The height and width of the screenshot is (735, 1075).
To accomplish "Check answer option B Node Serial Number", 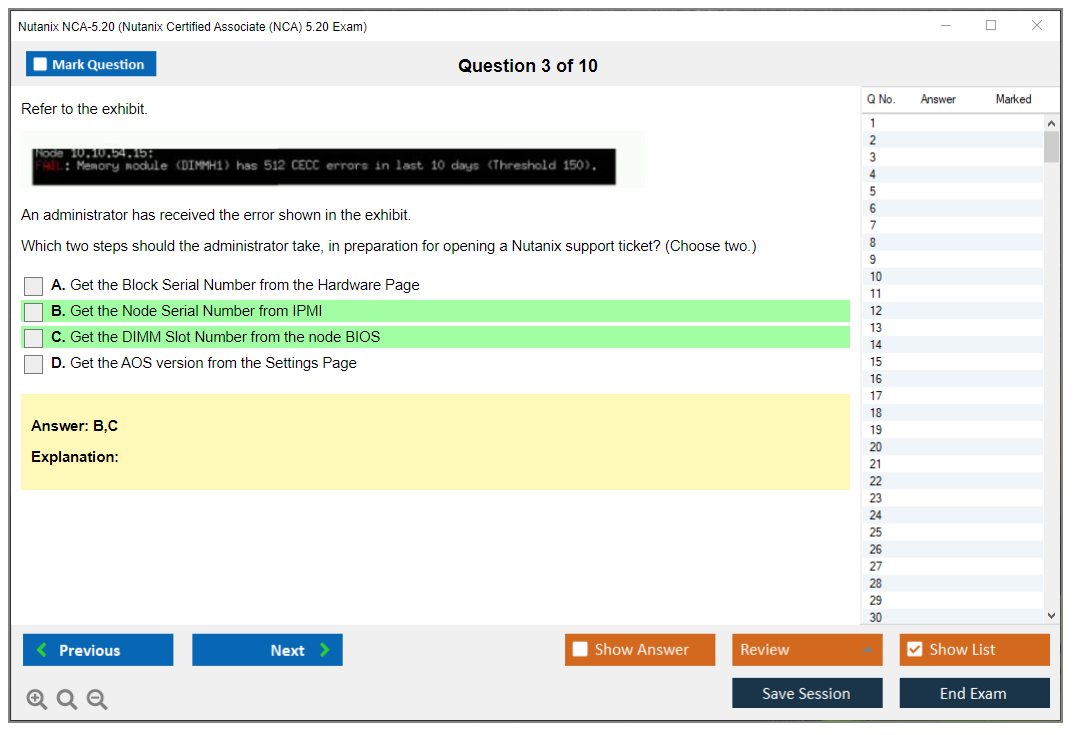I will coord(34,312).
